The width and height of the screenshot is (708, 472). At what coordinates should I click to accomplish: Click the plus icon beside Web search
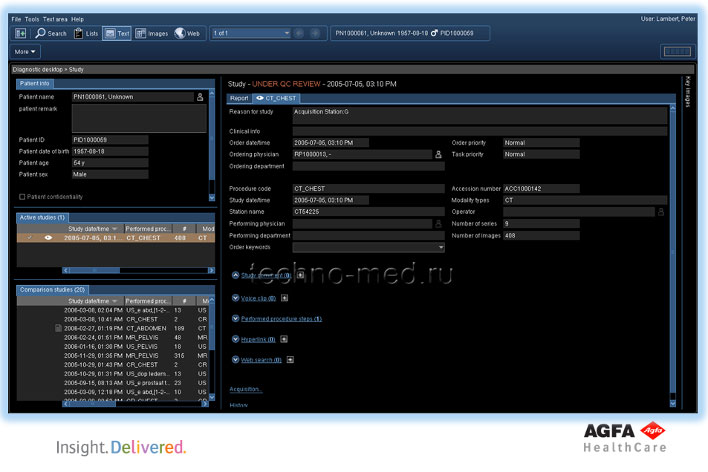(288, 359)
